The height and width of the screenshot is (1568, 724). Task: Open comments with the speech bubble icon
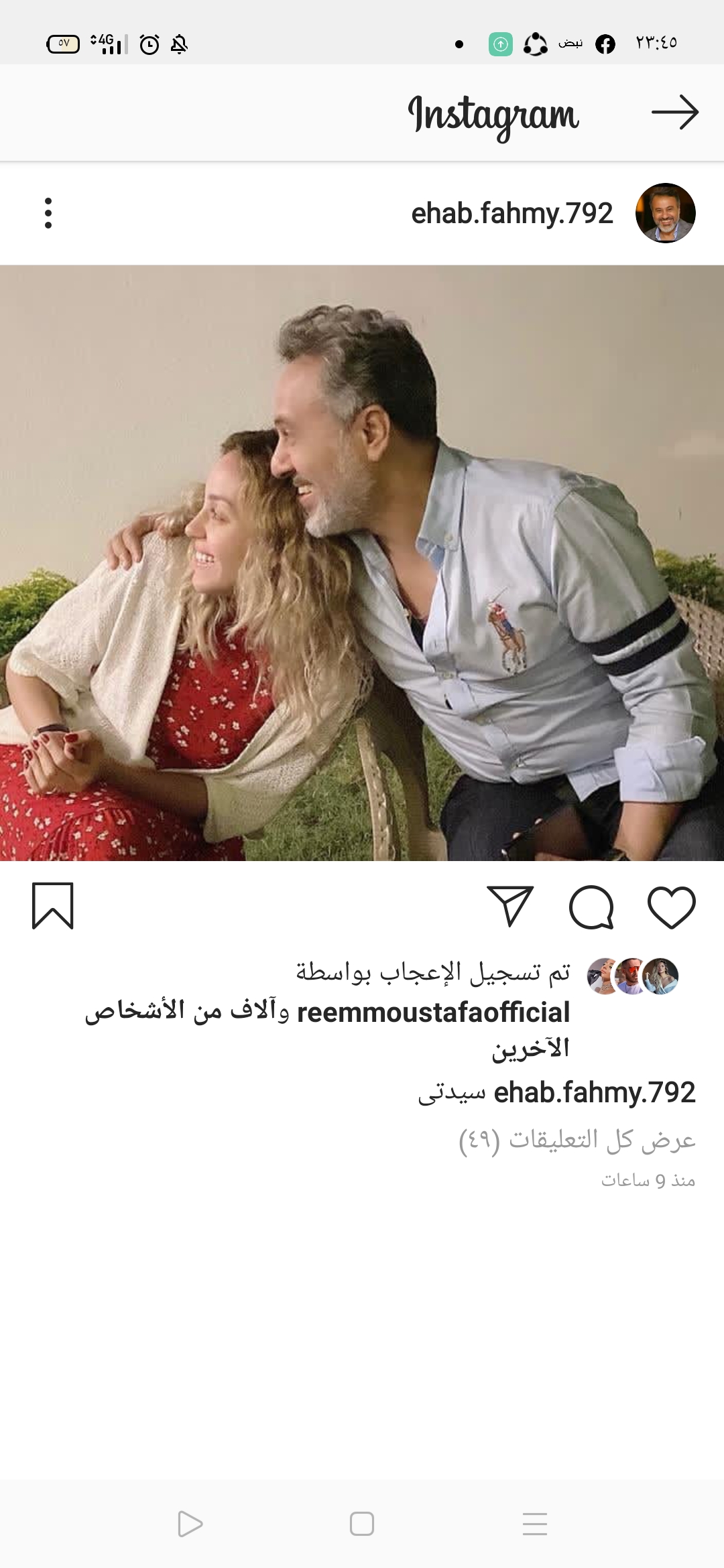[x=591, y=907]
